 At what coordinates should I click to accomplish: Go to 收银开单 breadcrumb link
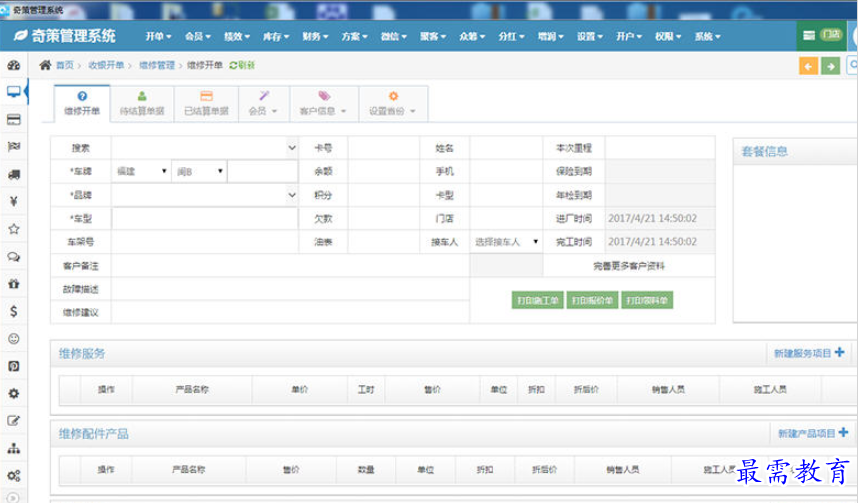[106, 65]
